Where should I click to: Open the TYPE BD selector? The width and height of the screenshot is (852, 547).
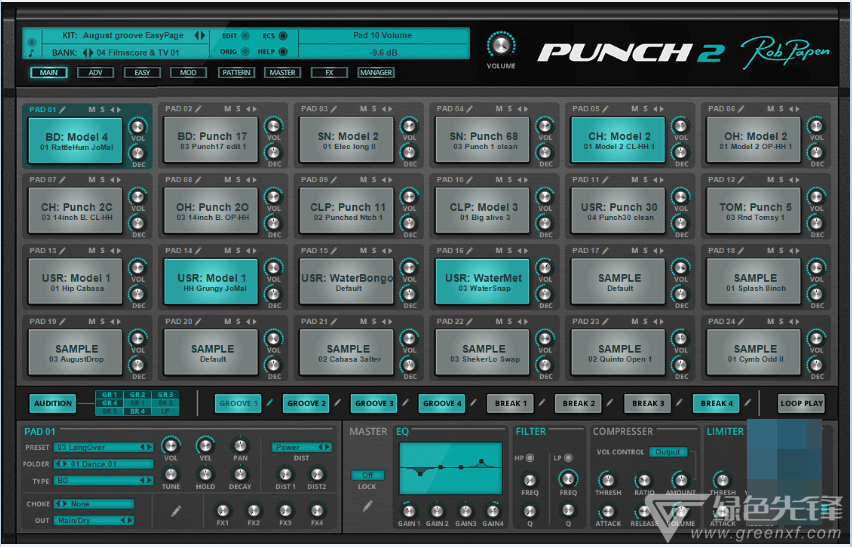[x=103, y=481]
